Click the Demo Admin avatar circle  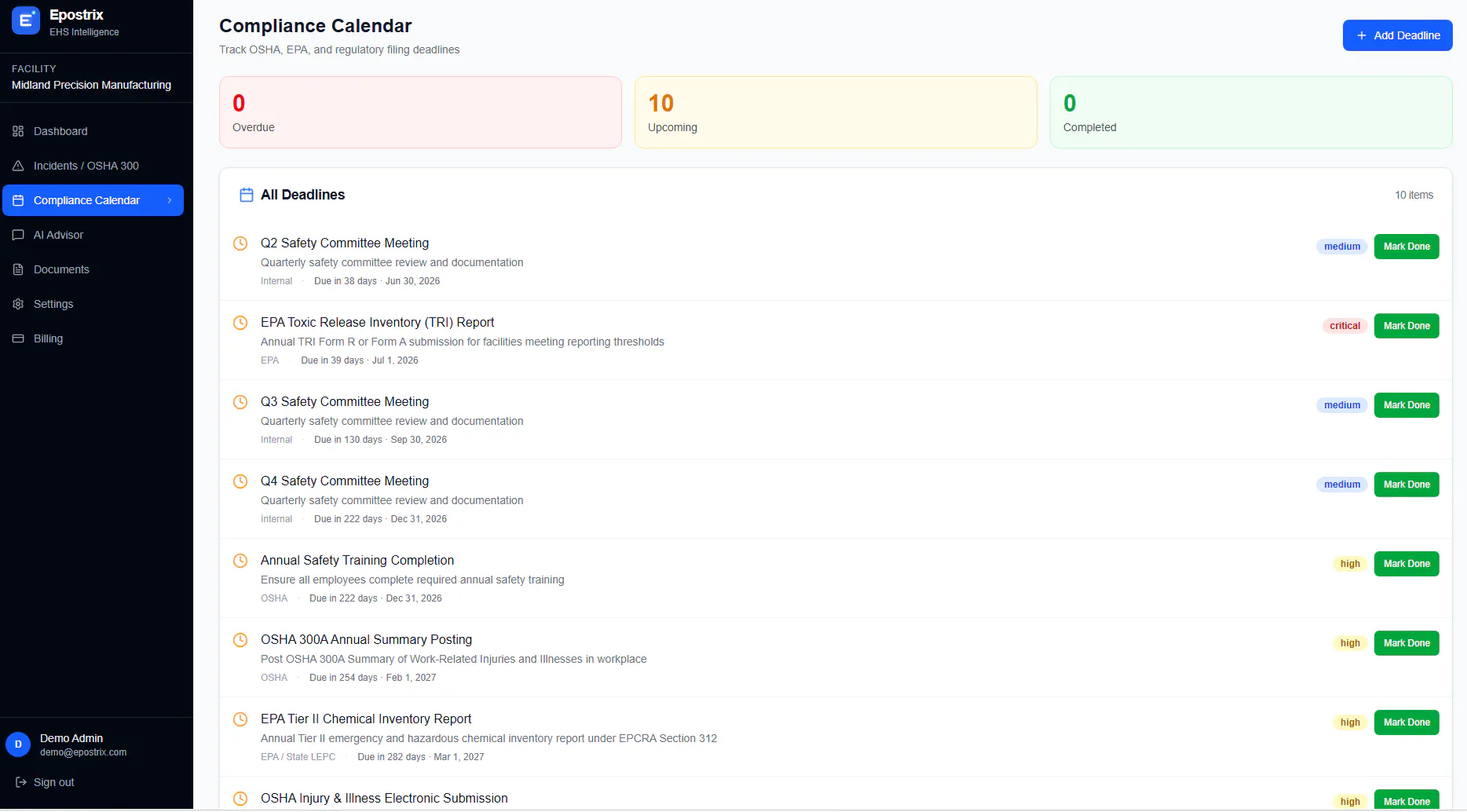click(18, 744)
